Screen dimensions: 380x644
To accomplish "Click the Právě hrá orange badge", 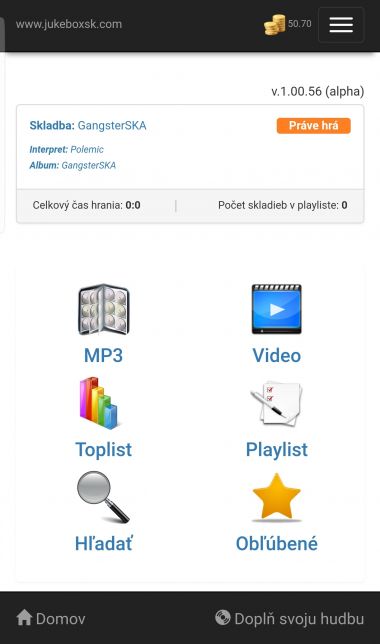I will coord(313,126).
